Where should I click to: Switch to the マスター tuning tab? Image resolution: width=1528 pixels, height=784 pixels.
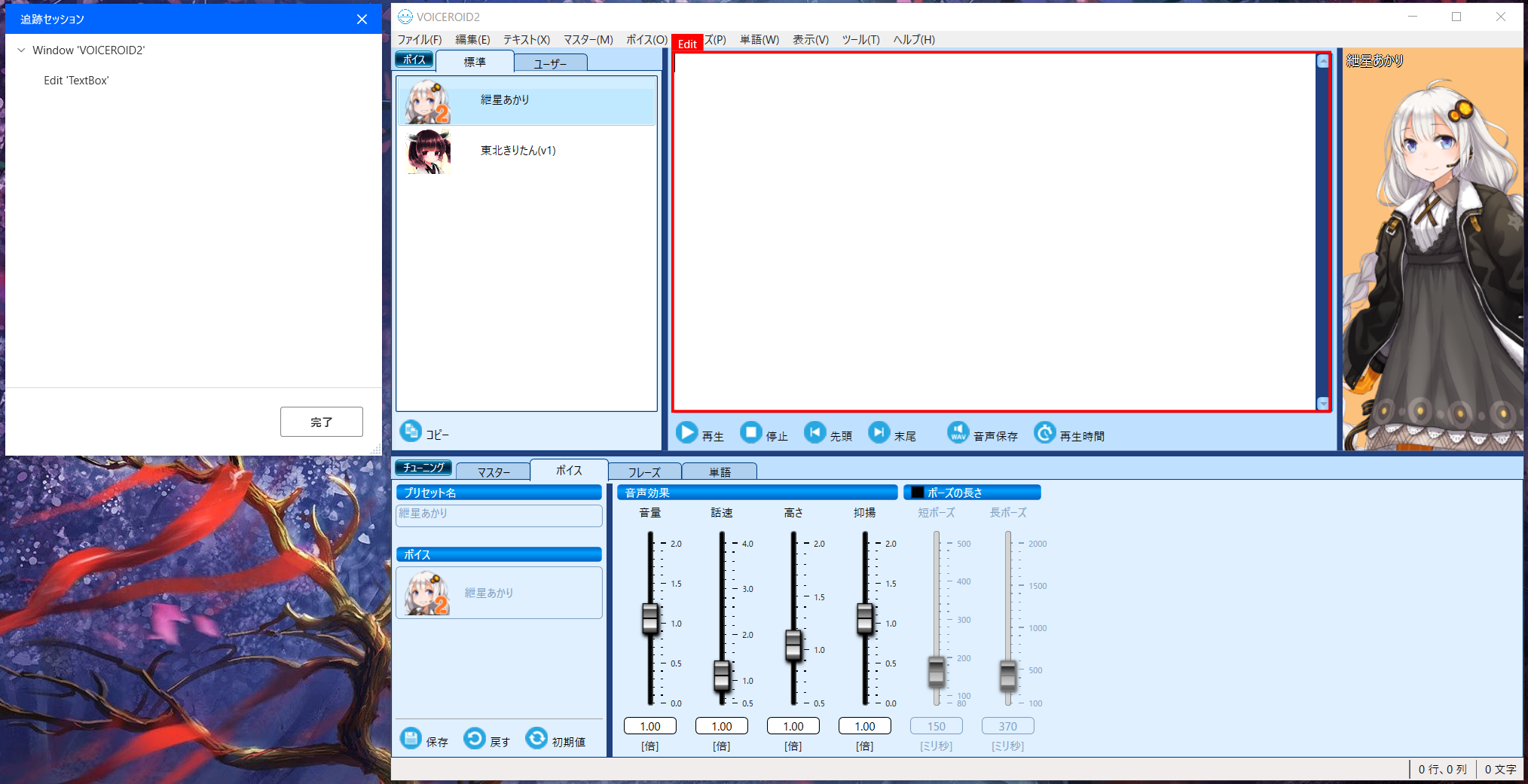494,472
